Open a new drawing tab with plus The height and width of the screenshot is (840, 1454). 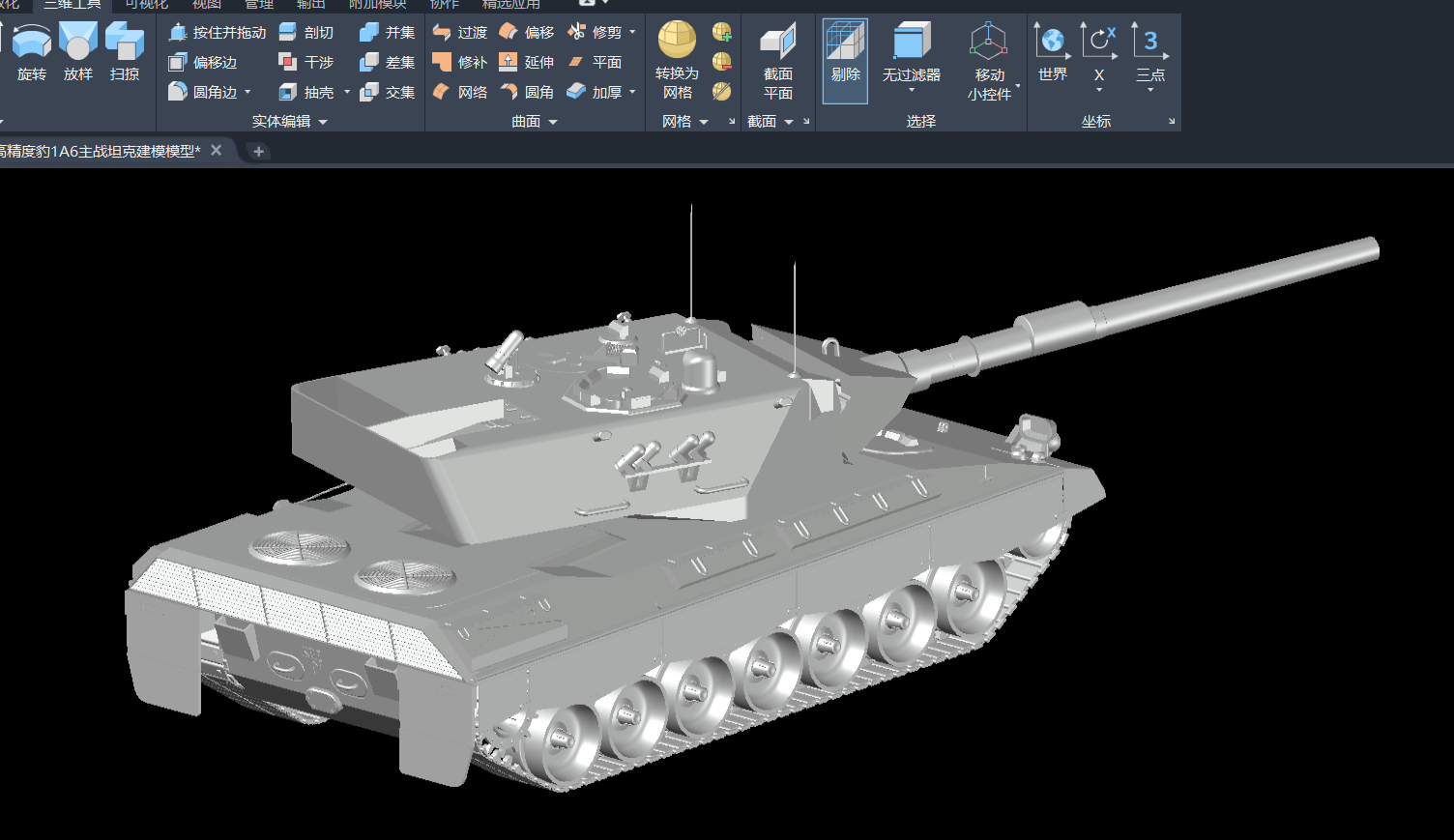tap(258, 152)
